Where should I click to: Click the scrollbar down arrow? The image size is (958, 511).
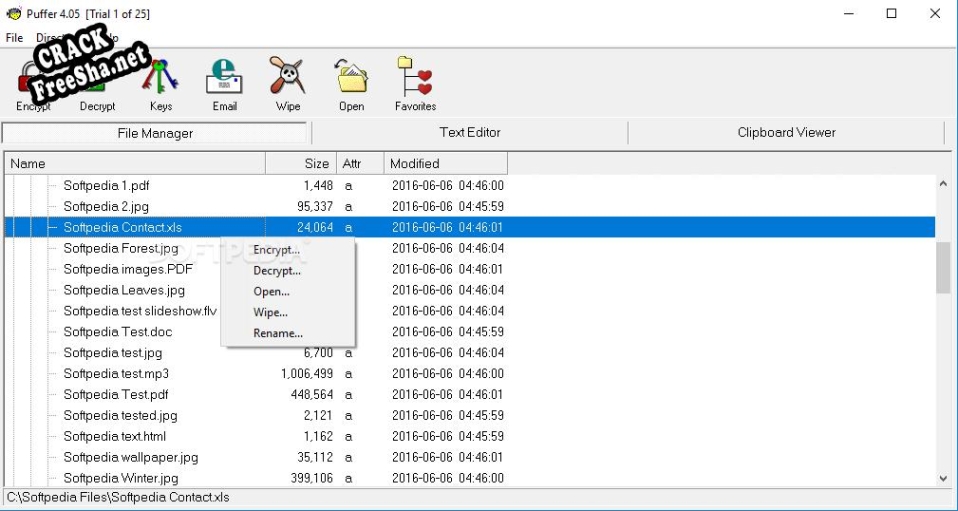[943, 479]
